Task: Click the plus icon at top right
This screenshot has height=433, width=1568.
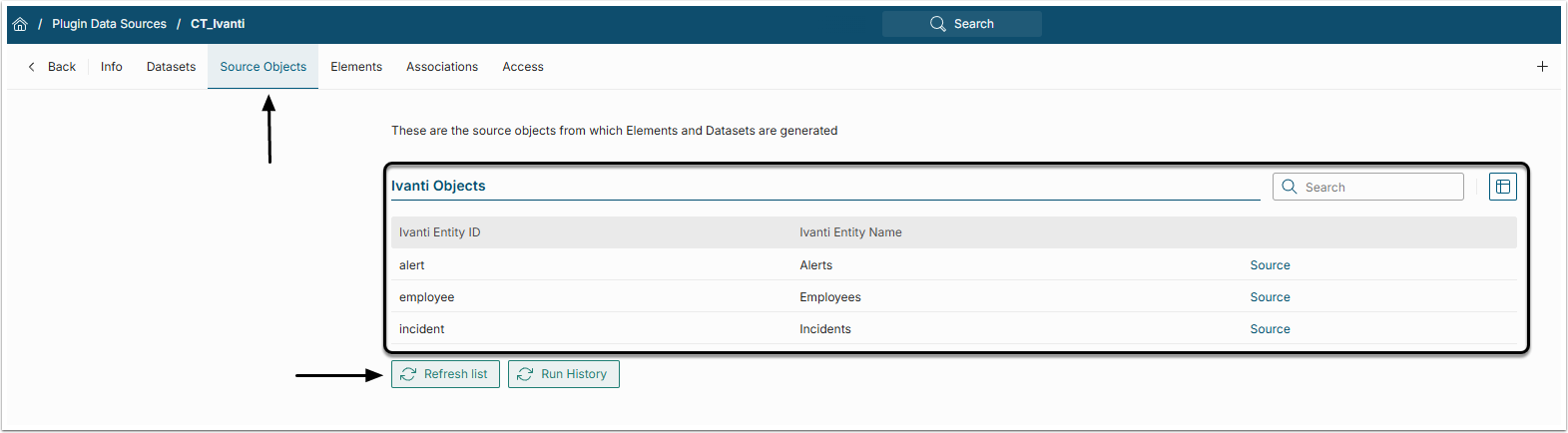Action: click(x=1542, y=67)
